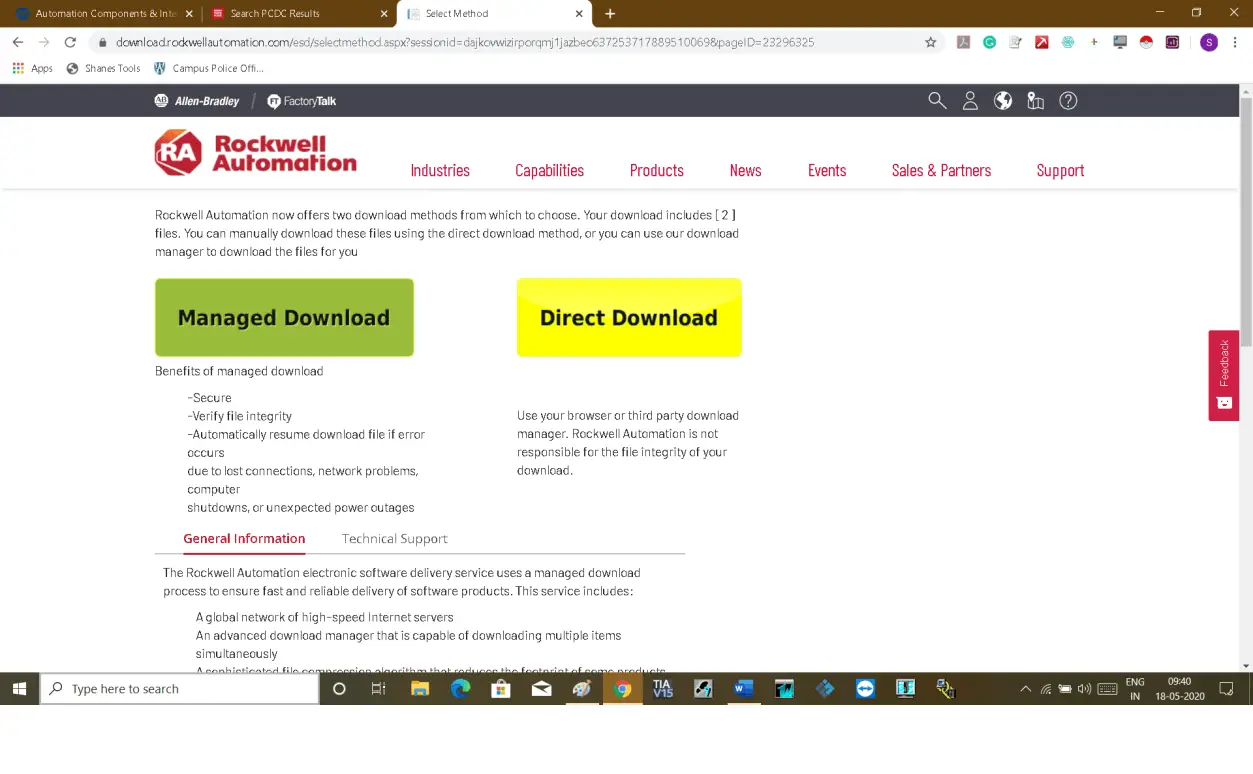Click the red pickaxe extension icon
This screenshot has height=774, width=1253.
click(x=1041, y=42)
